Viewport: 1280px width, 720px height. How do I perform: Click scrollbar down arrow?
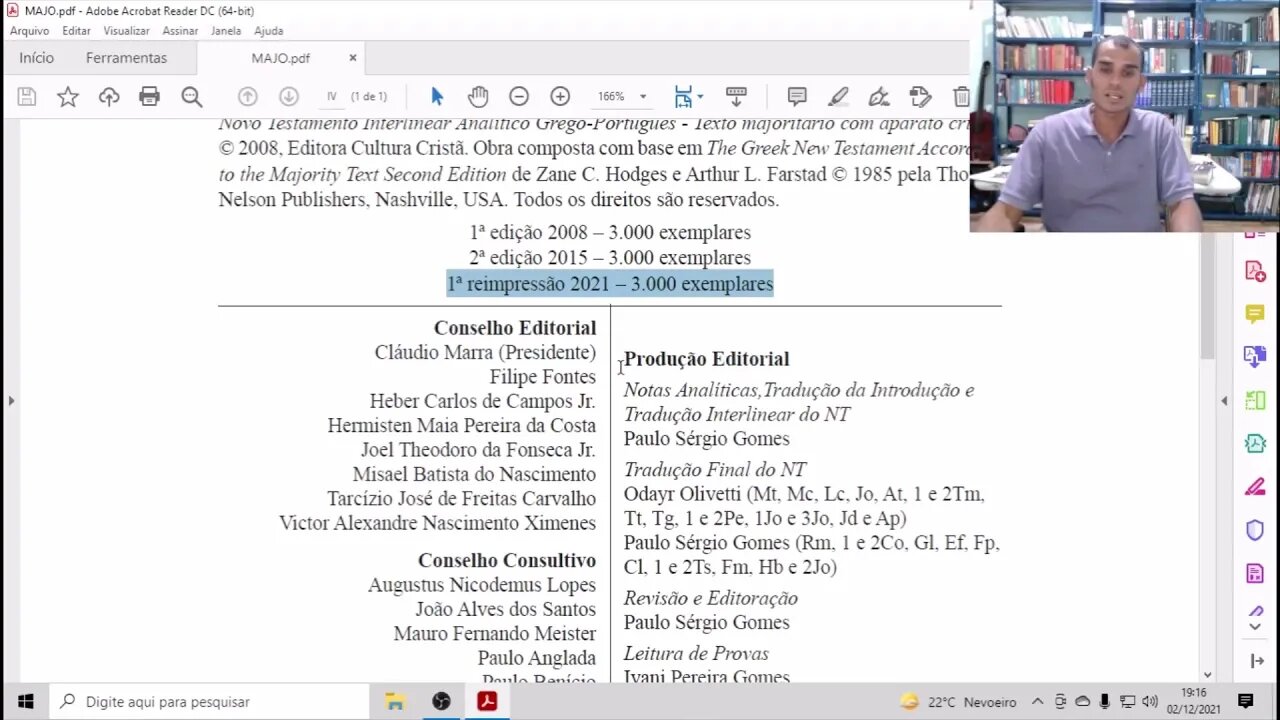pos(1207,676)
